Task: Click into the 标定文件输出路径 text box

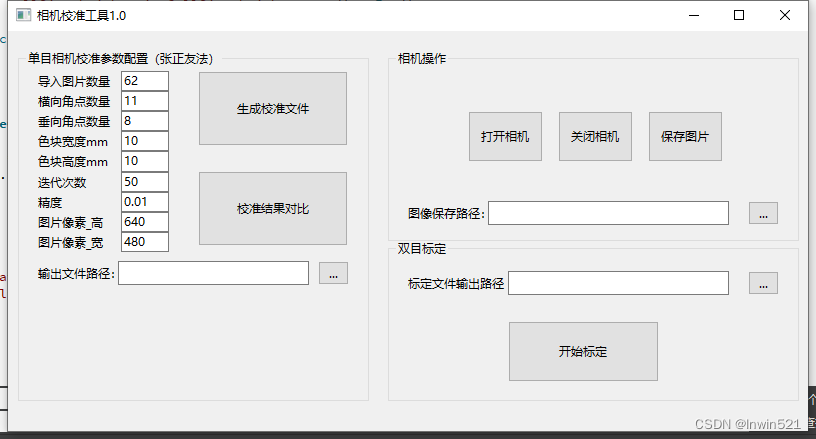Action: pos(618,283)
